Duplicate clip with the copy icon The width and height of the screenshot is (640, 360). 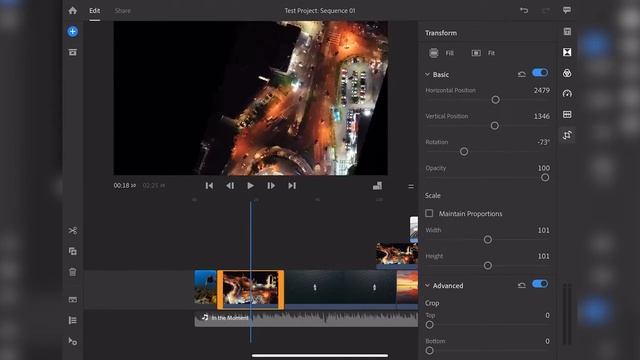73,251
